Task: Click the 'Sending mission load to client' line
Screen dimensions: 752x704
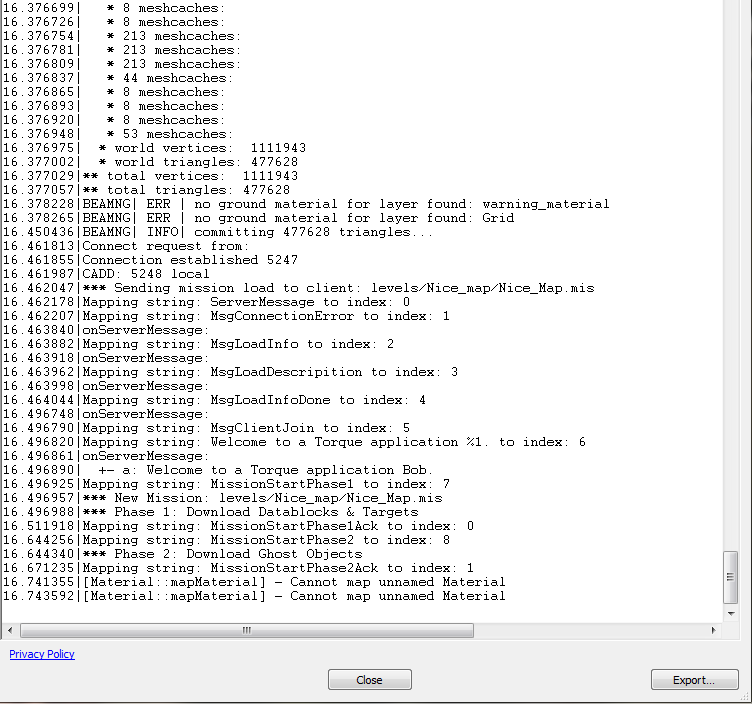Action: pos(299,288)
